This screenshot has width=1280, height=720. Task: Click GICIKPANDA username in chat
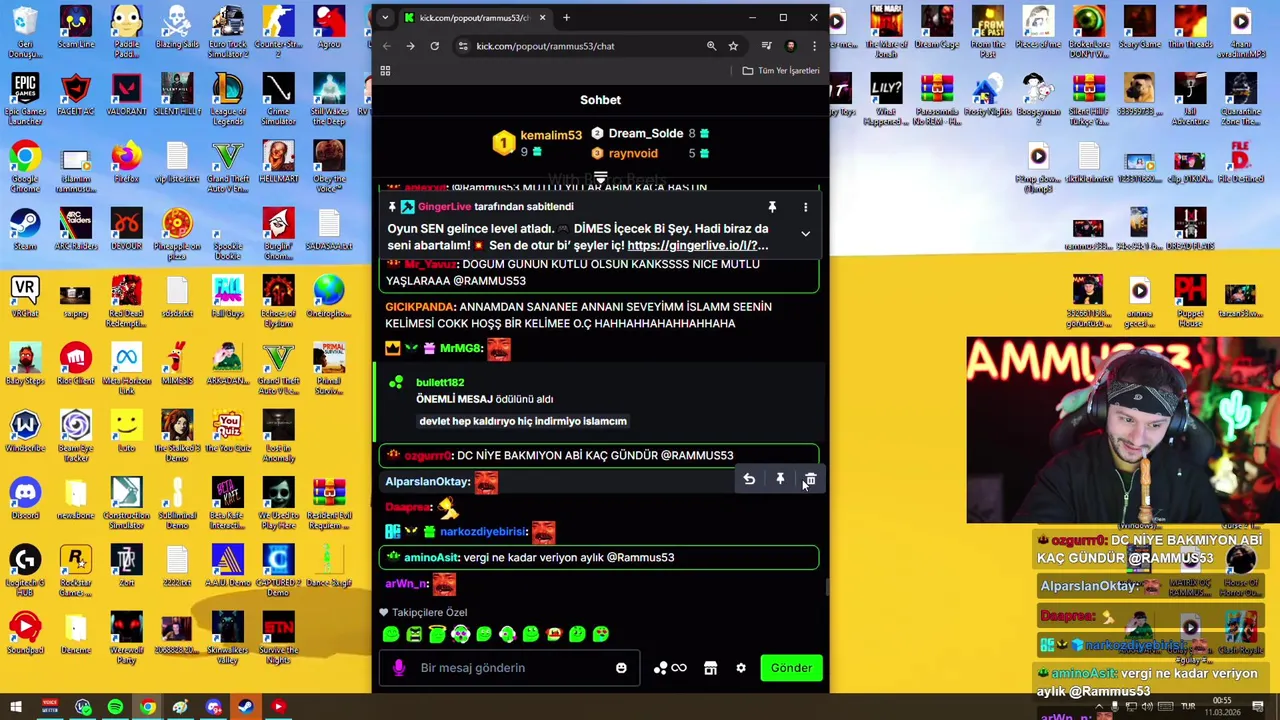pyautogui.click(x=420, y=307)
